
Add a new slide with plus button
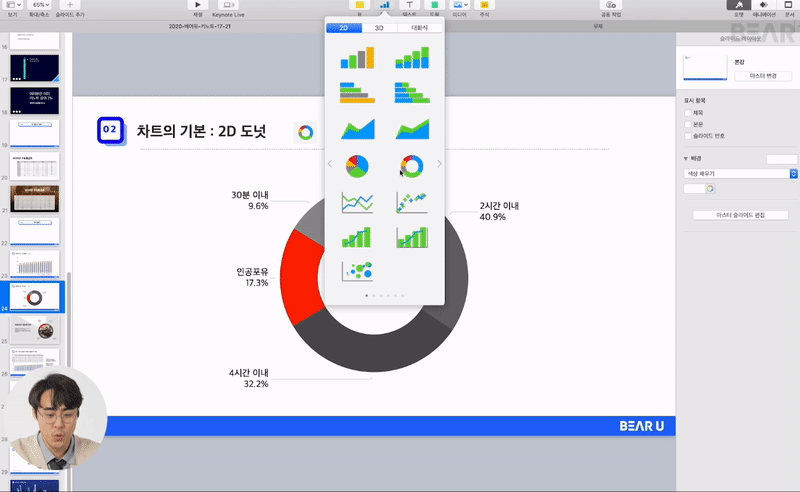[70, 5]
